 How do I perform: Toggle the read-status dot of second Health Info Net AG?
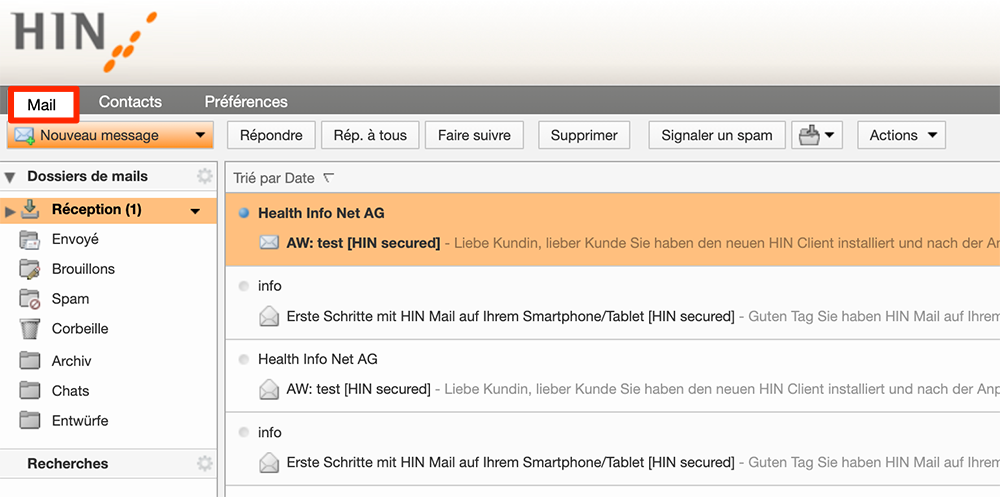(243, 360)
